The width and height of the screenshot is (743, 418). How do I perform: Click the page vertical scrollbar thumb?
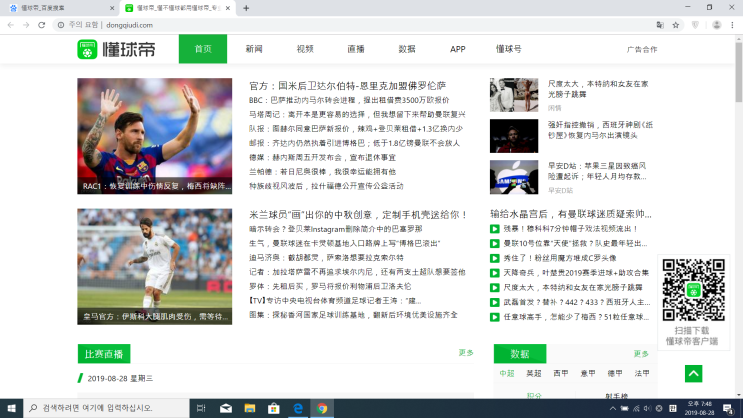point(739,72)
